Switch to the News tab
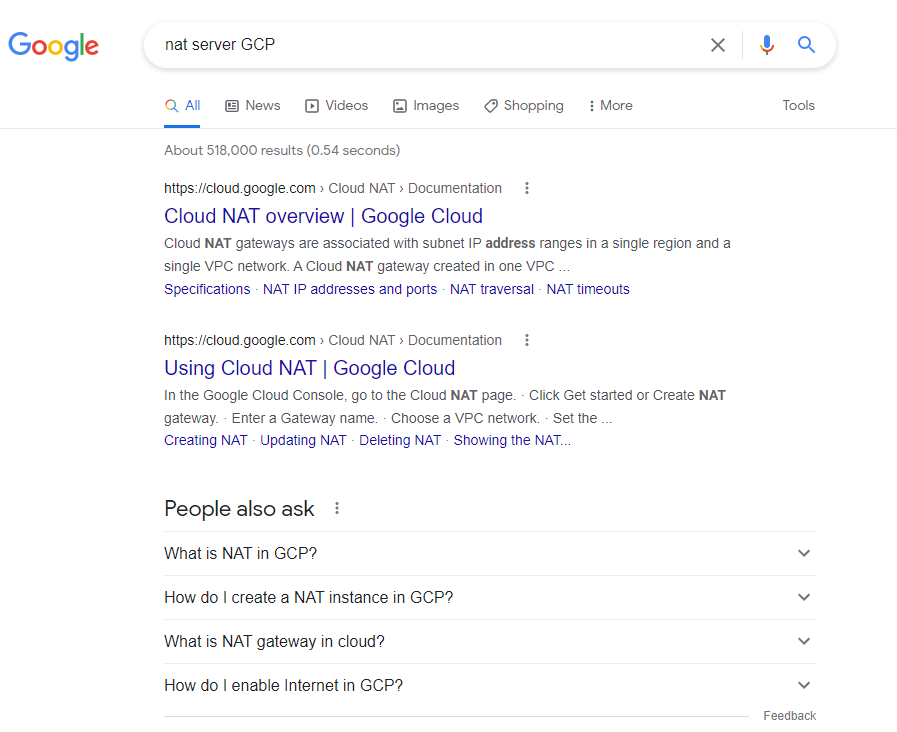Viewport: 897px width, 732px height. click(x=252, y=106)
